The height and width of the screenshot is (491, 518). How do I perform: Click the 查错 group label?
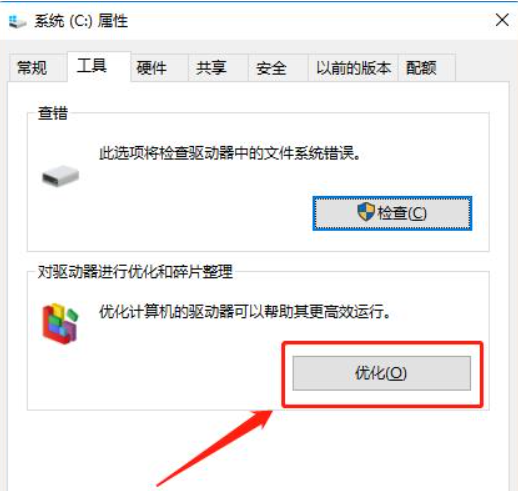tap(53, 113)
